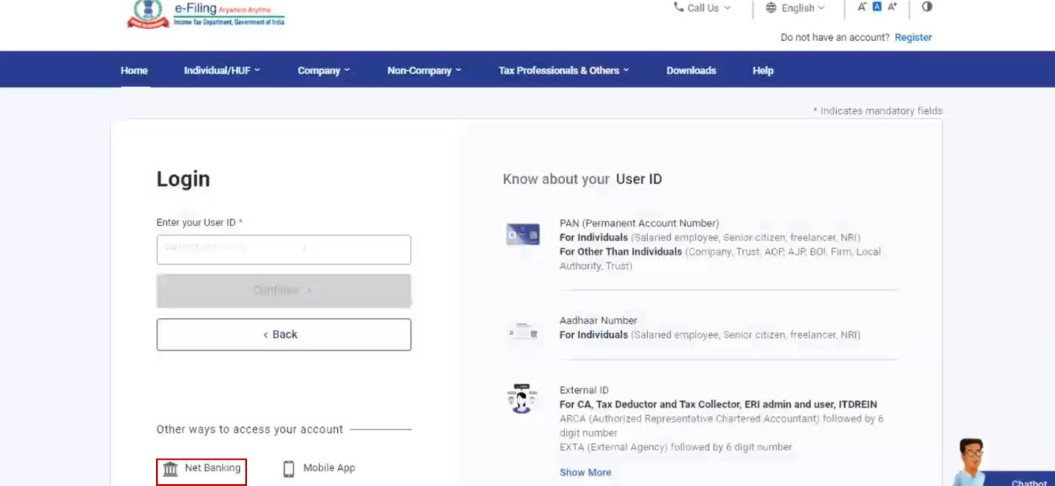Go to the Home tab
This screenshot has height=486, width=1055.
134,71
